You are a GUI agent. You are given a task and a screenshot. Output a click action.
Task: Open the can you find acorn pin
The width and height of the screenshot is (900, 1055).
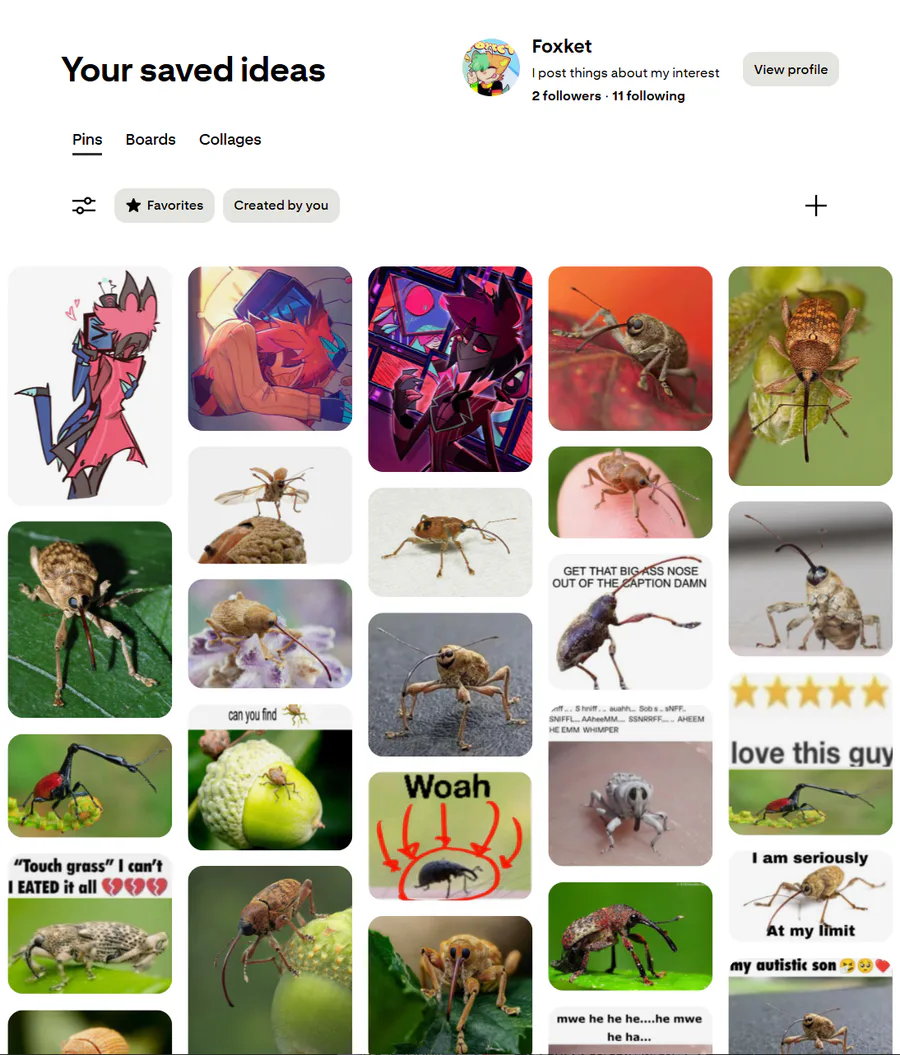click(x=270, y=777)
